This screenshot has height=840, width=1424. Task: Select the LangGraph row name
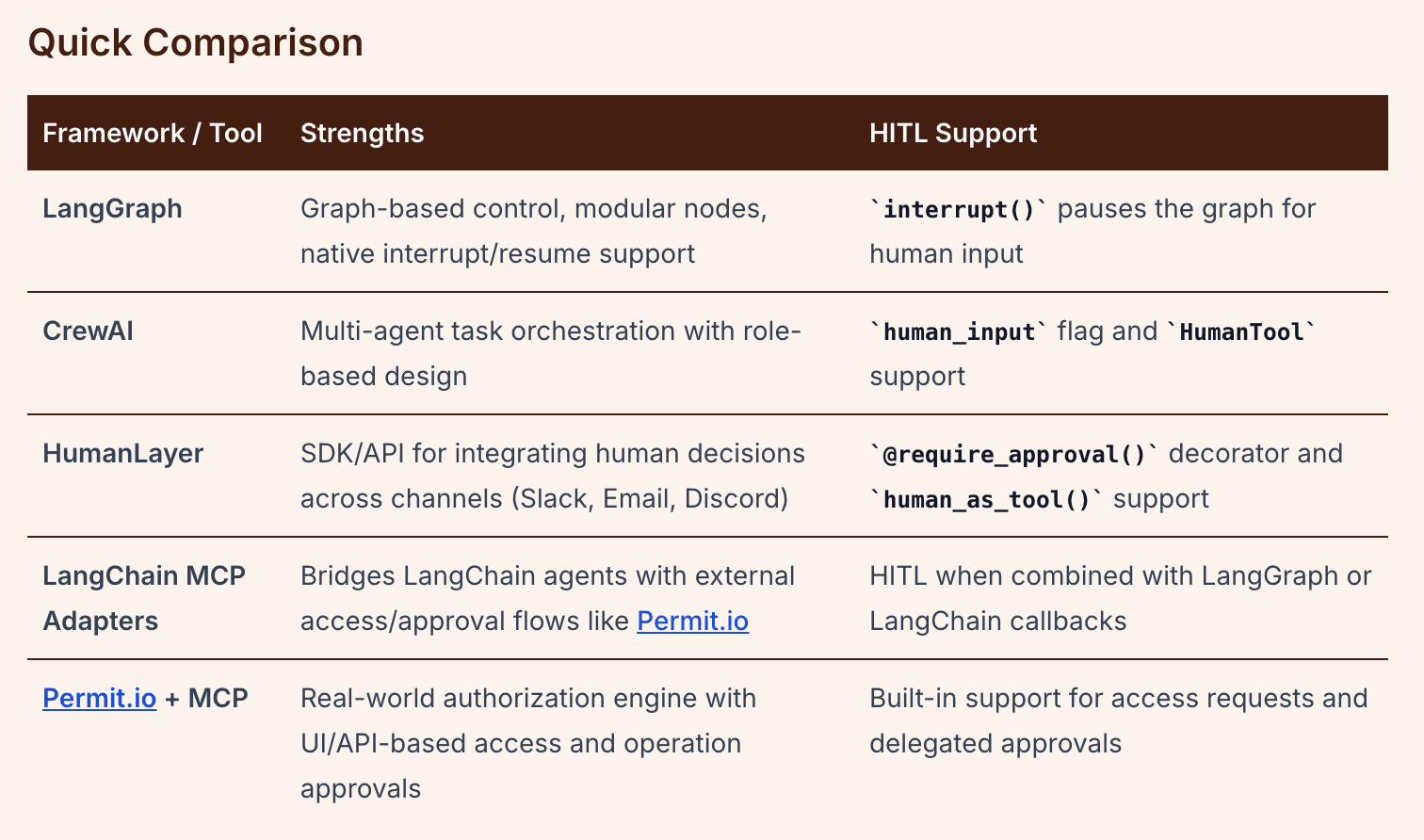[x=113, y=208]
